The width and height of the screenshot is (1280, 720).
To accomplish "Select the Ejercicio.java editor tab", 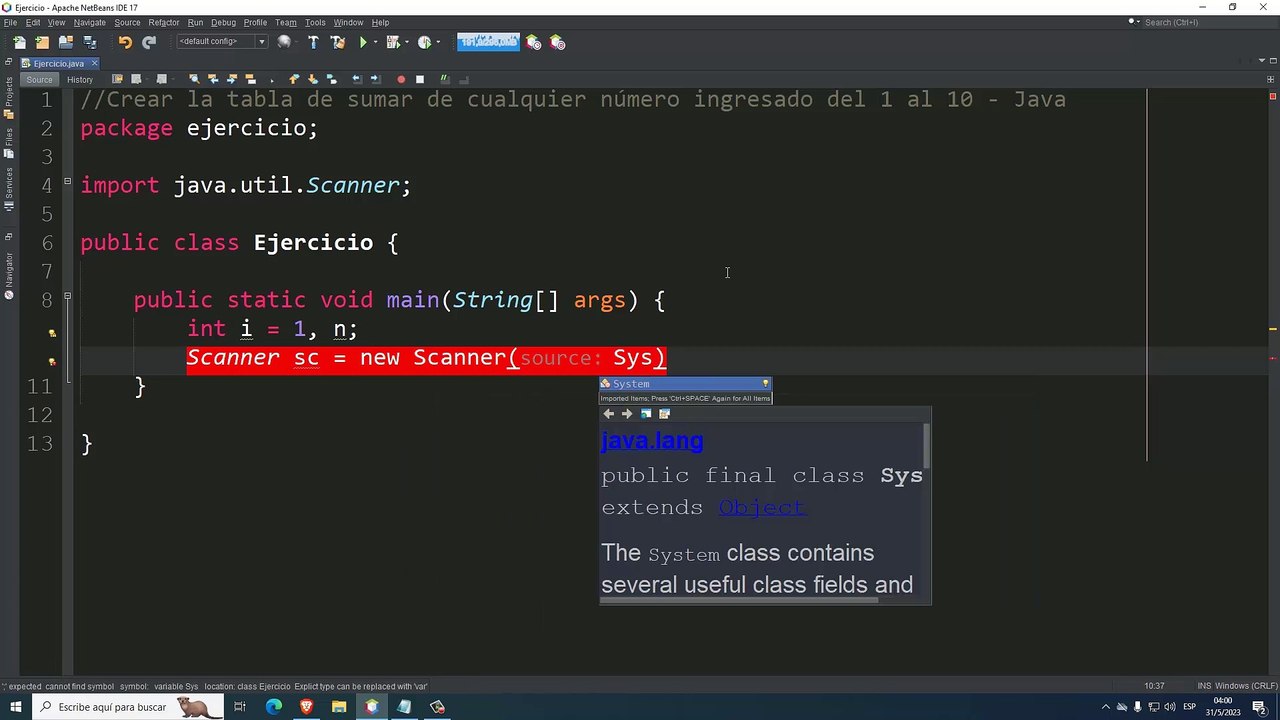I will (x=58, y=63).
